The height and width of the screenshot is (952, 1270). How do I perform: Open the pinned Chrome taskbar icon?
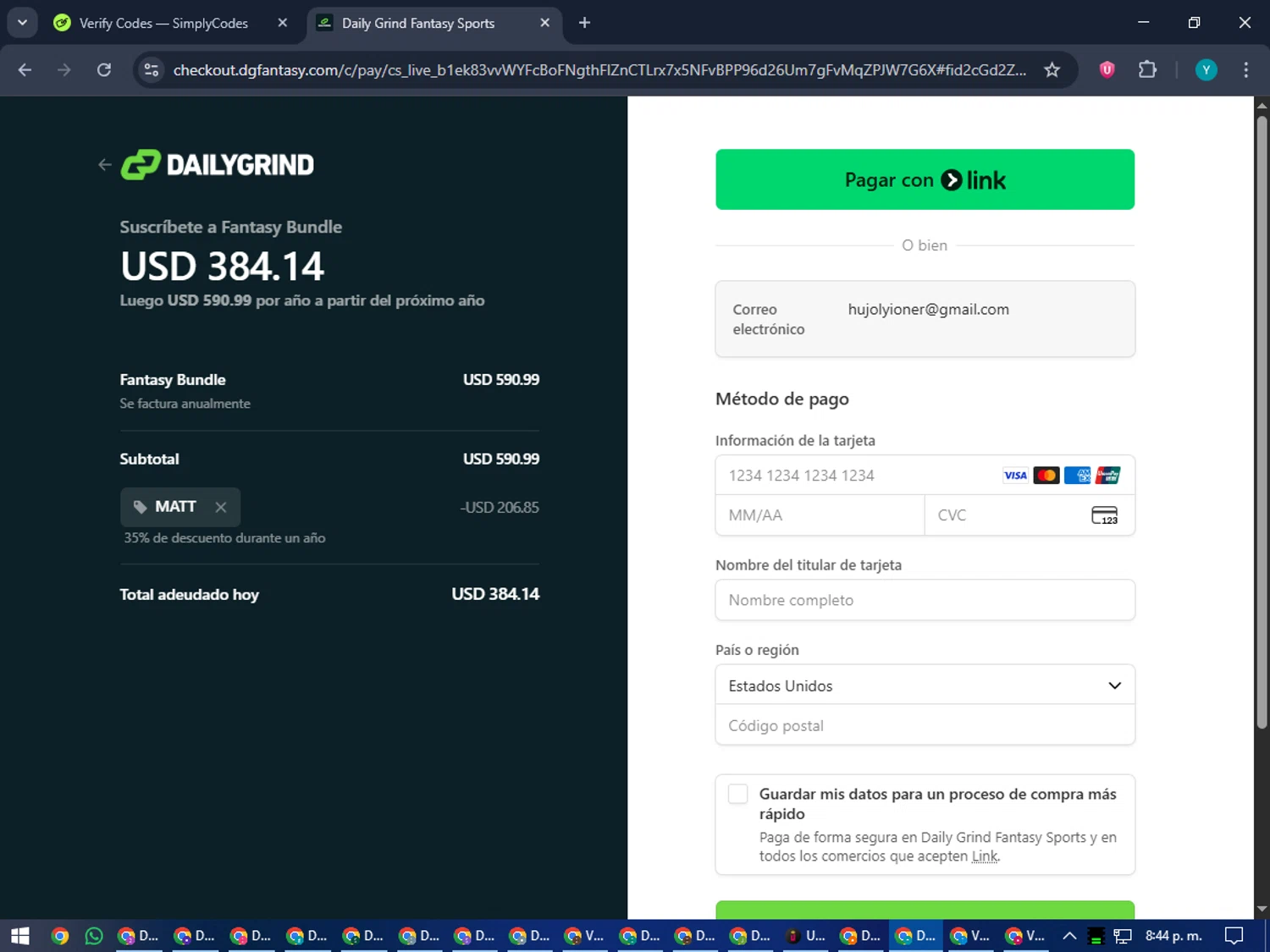tap(59, 936)
